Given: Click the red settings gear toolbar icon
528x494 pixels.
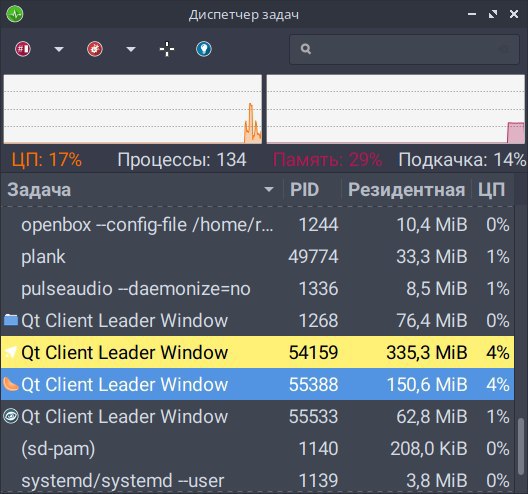Looking at the screenshot, I should point(95,49).
